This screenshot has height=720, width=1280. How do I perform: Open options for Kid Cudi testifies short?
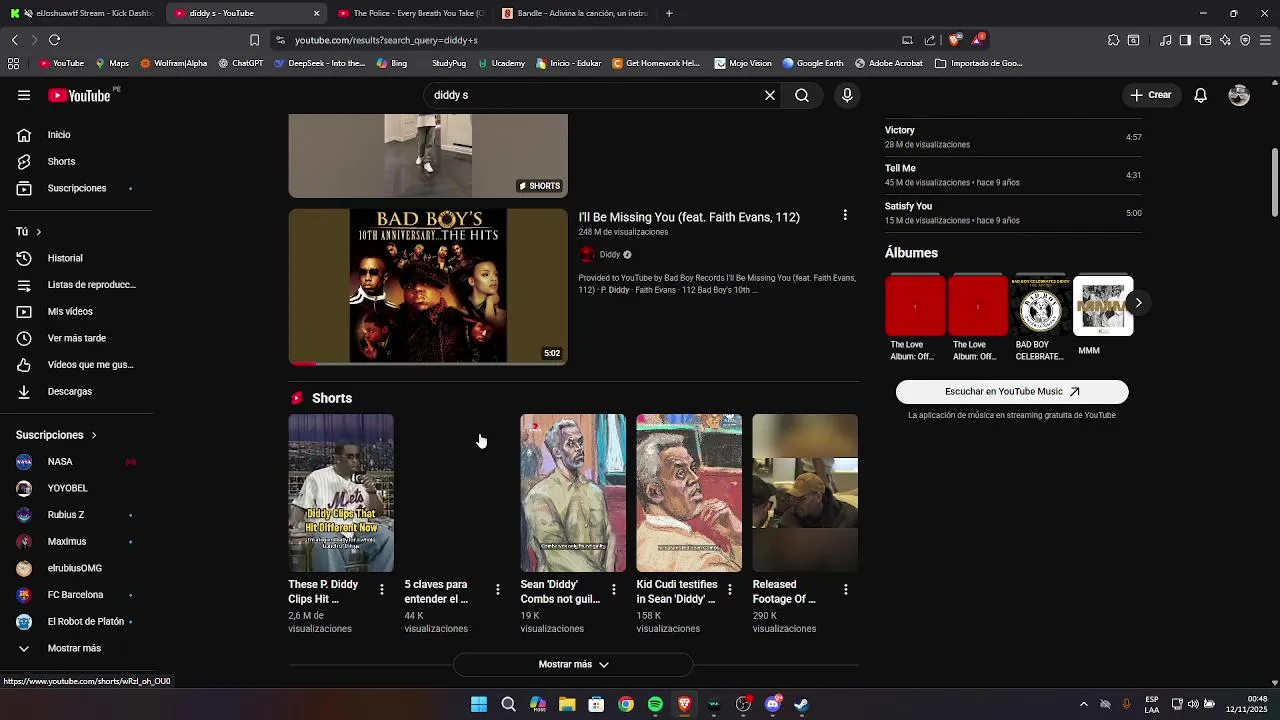[x=729, y=590]
